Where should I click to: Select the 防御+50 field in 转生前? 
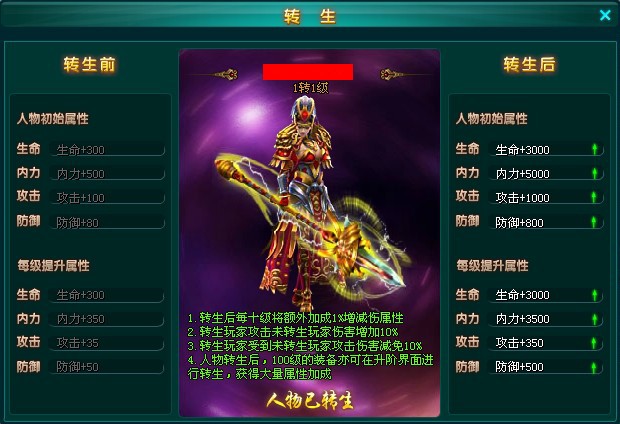pos(106,367)
